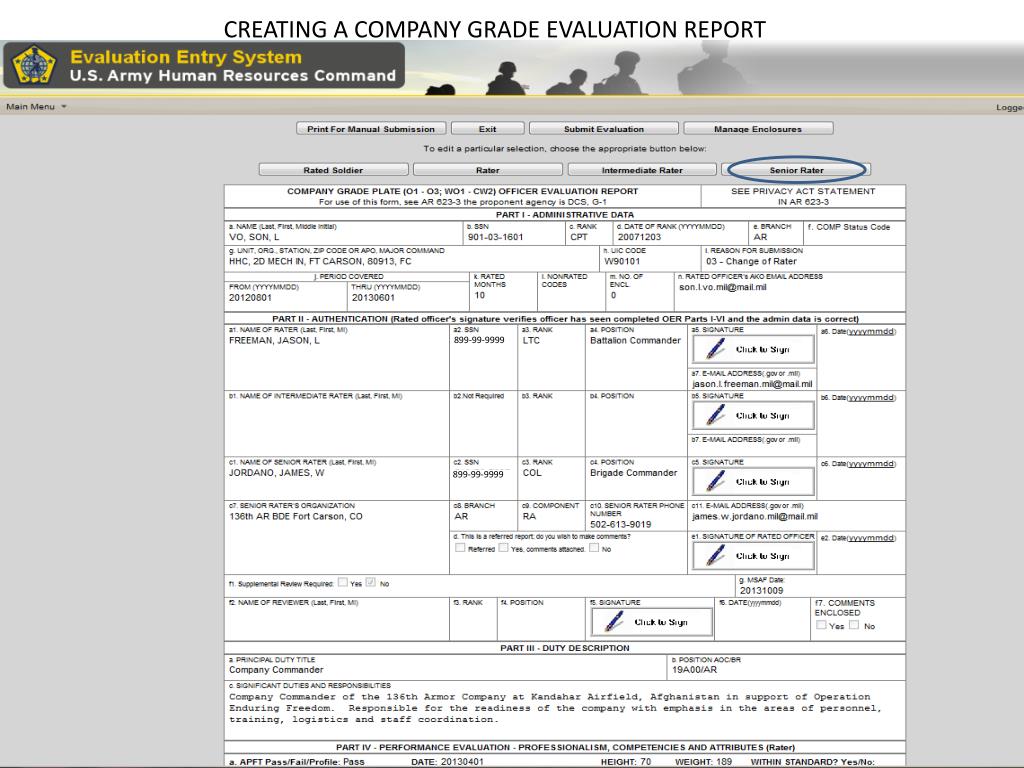Viewport: 1024px width, 768px height.
Task: Click the rater's Click to Sign pen icon
Action: [x=716, y=349]
